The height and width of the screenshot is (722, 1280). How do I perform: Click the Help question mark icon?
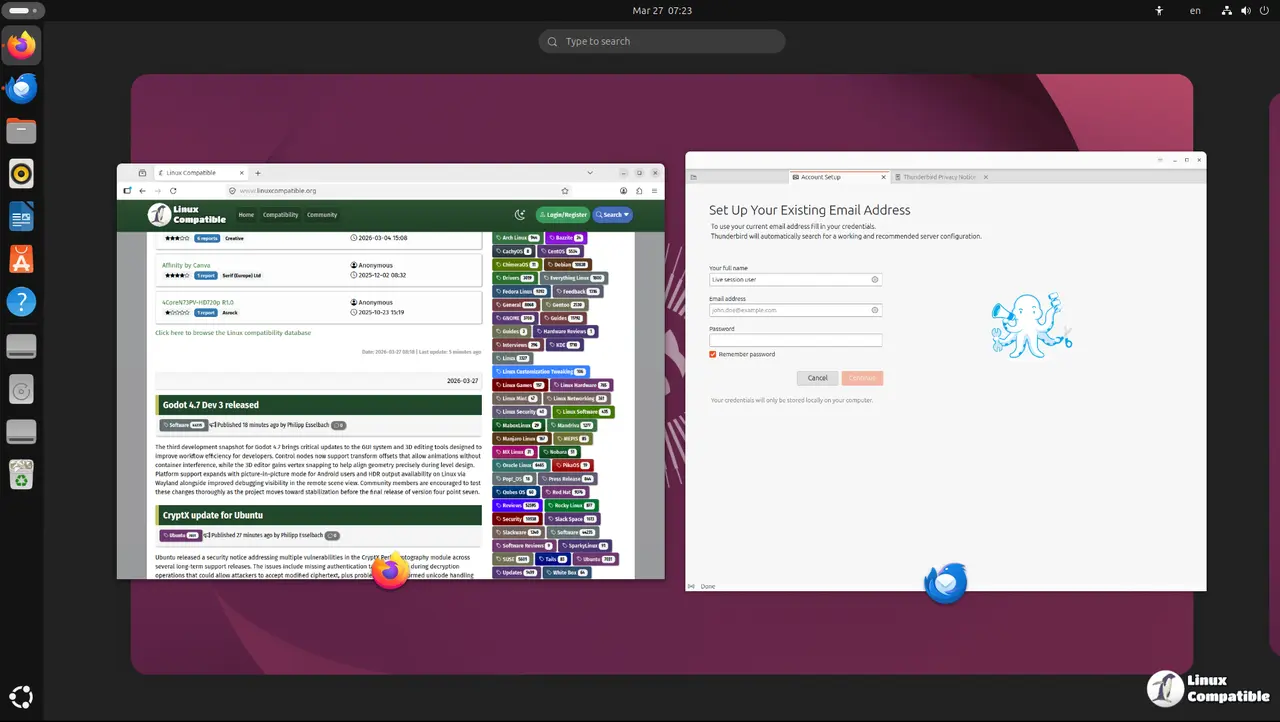click(x=21, y=302)
